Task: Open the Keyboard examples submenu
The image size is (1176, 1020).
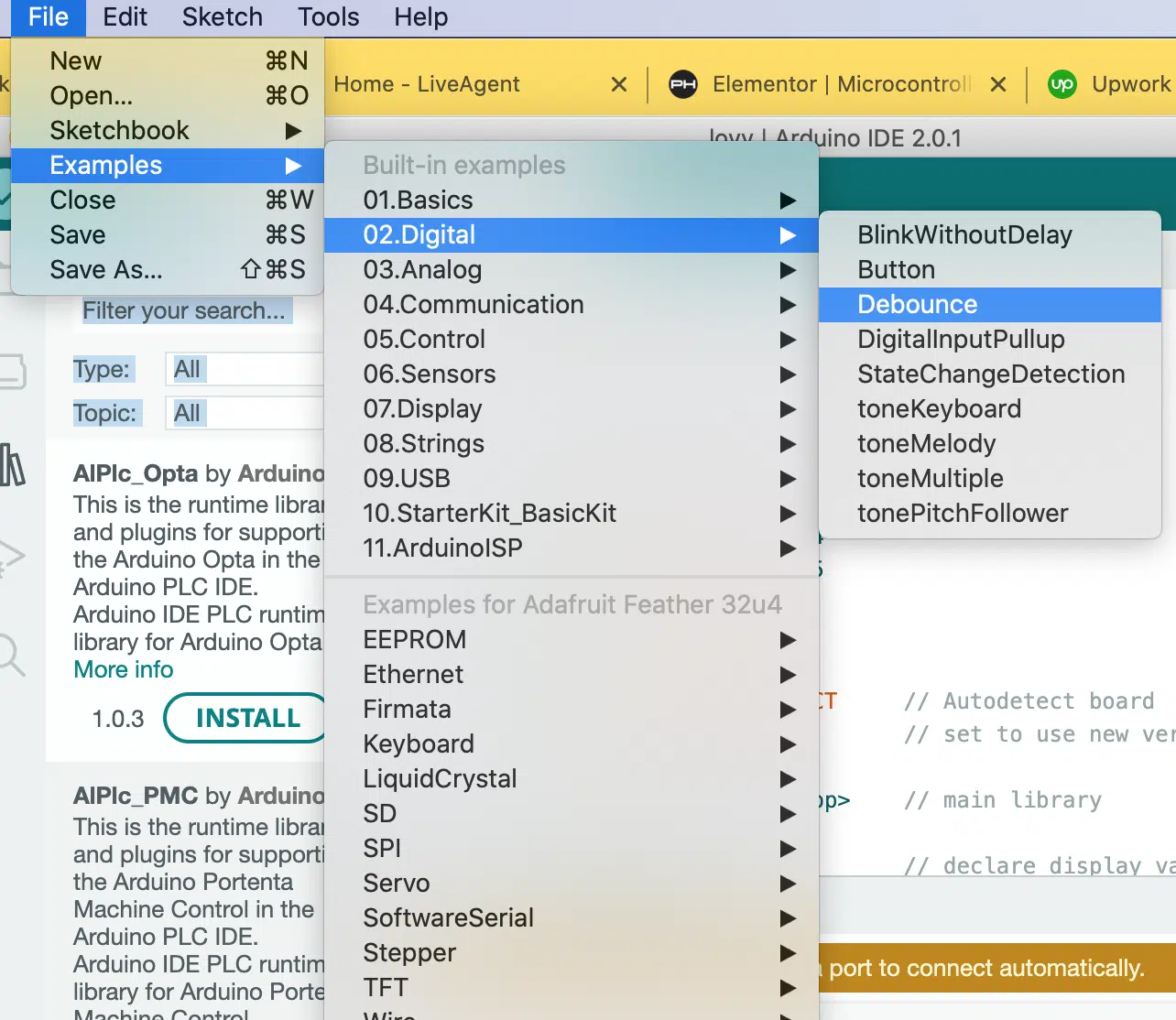Action: click(572, 744)
